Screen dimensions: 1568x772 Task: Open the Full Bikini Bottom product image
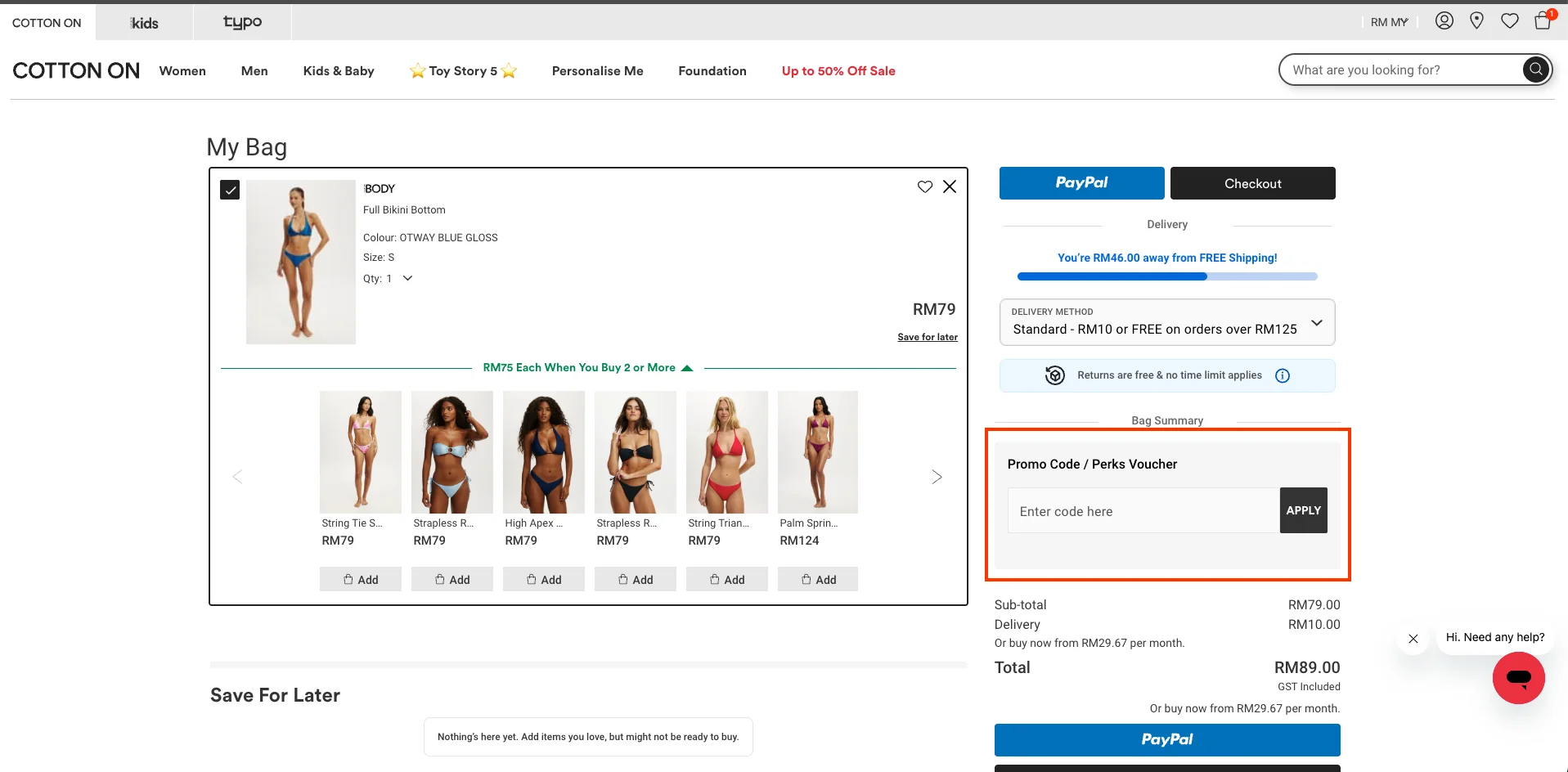[301, 262]
